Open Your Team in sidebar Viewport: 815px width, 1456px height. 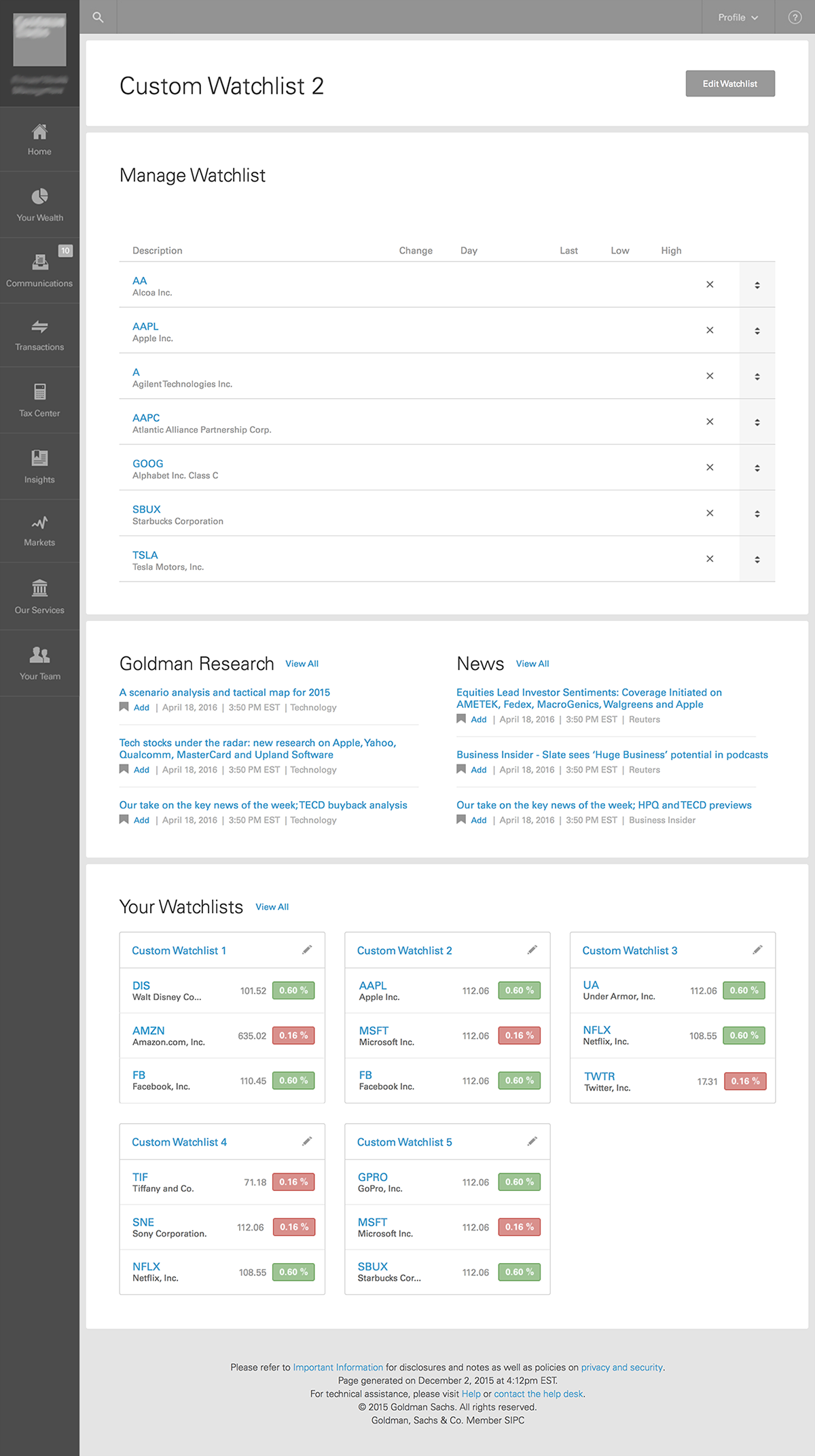39,663
